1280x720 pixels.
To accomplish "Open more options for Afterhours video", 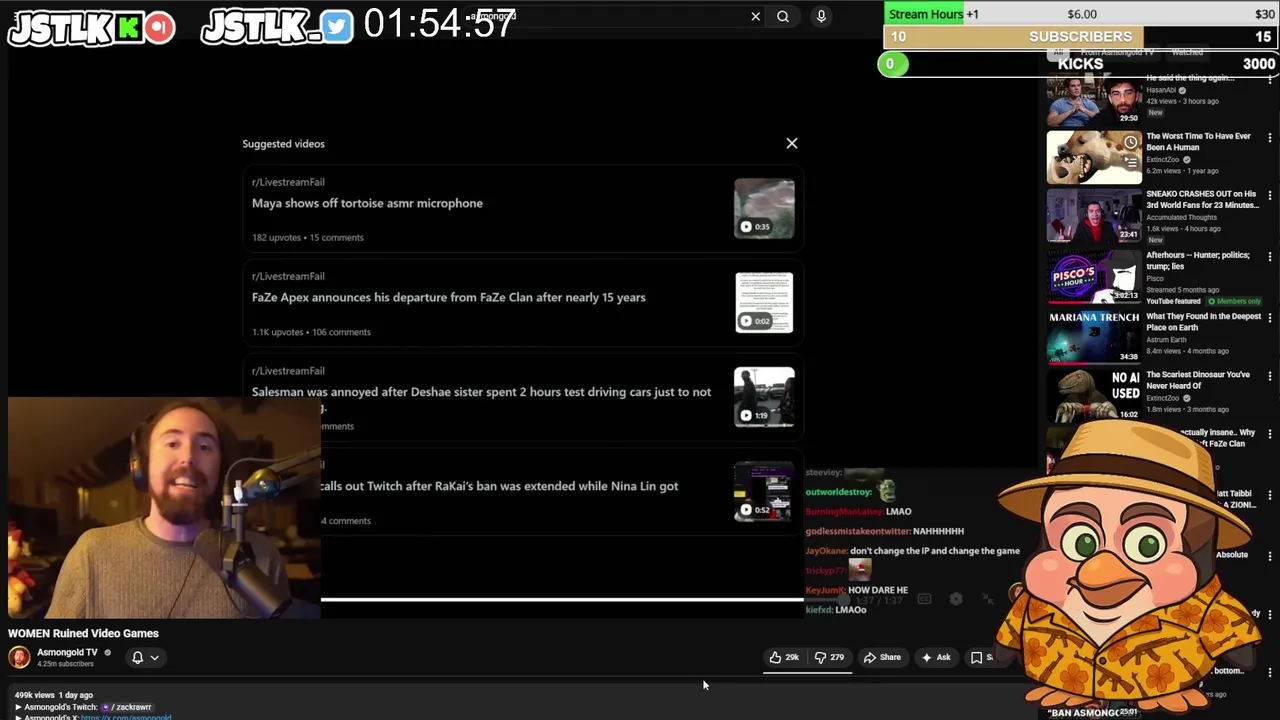I will (1270, 256).
